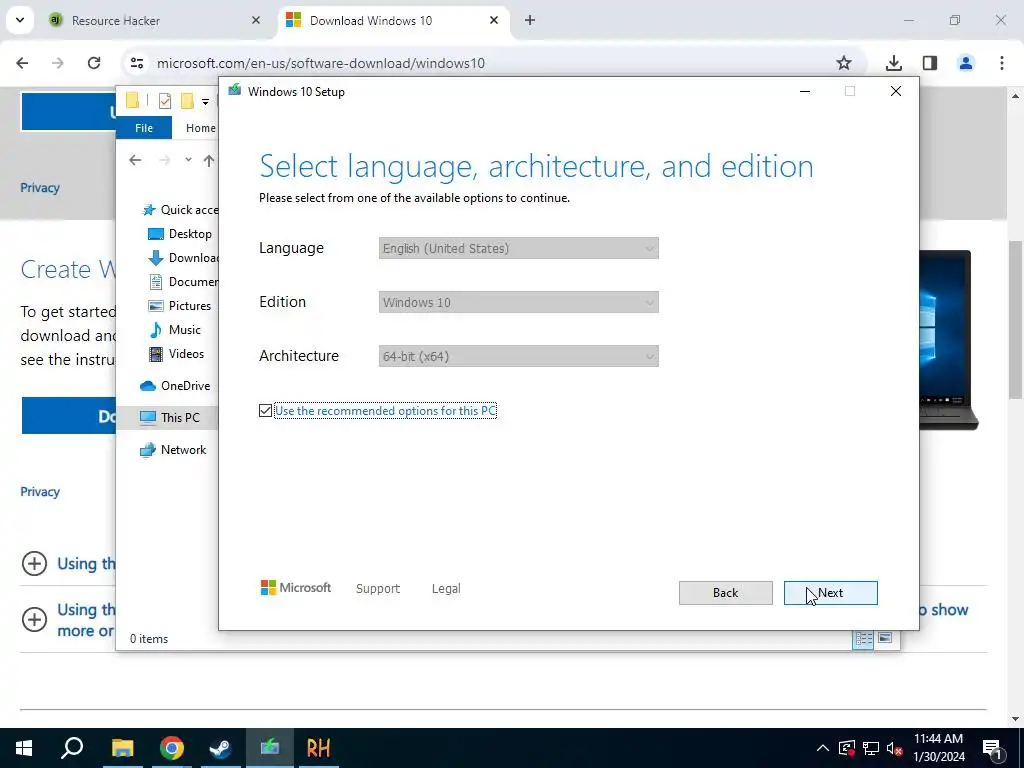Screen dimensions: 1024x768
Task: Select Music in Explorer sidebar
Action: point(174,330)
